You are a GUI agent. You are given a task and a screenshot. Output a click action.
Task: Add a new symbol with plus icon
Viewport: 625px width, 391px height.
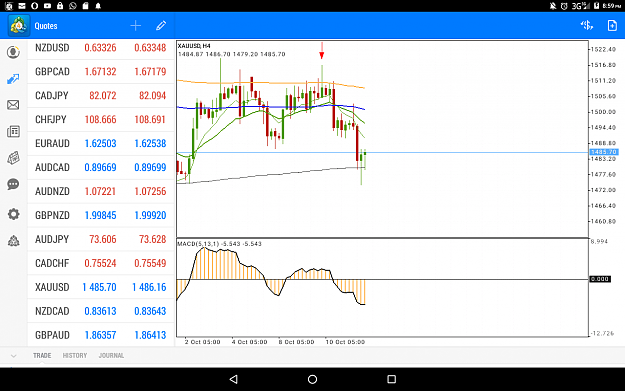(136, 26)
